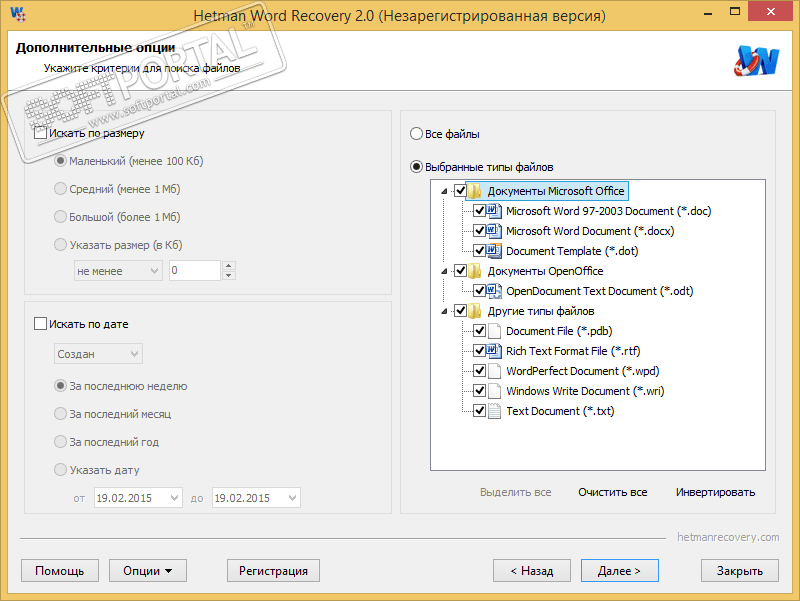Click the Закрыть button
Image resolution: width=800 pixels, height=601 pixels.
click(740, 570)
